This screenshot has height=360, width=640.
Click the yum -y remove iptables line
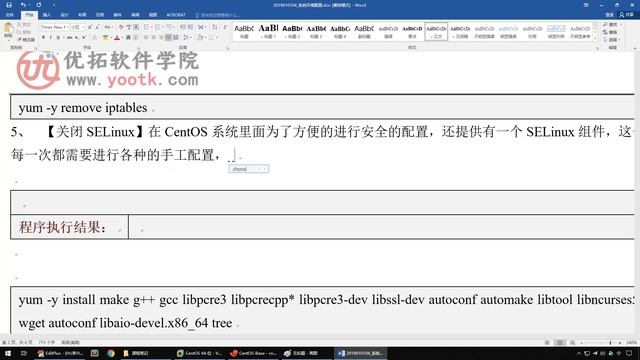click(x=83, y=108)
